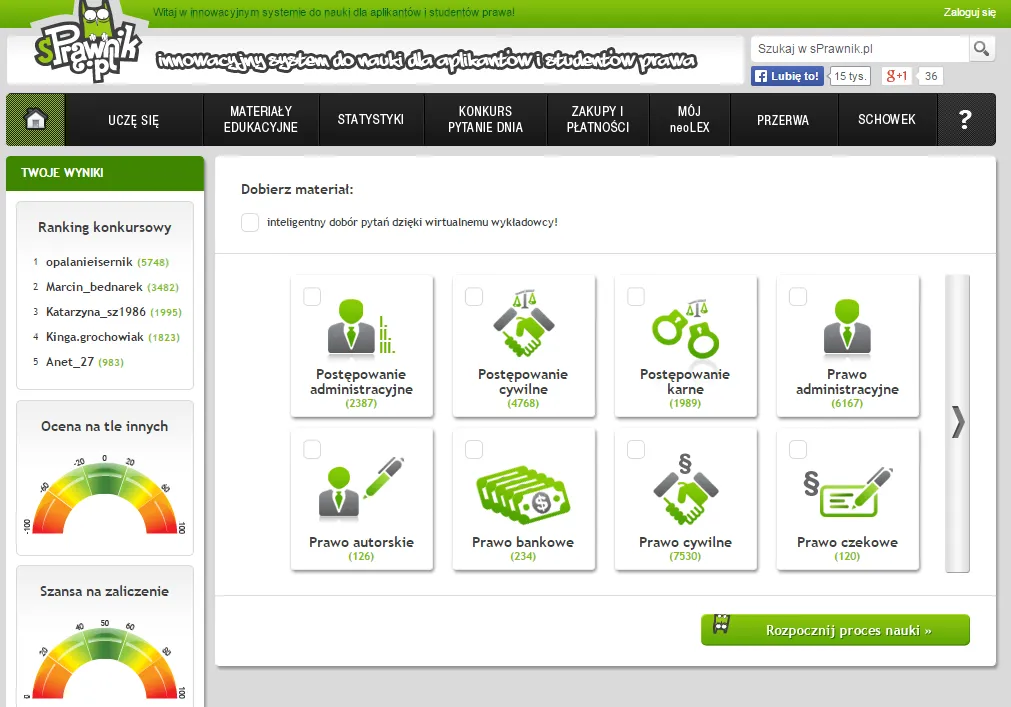The height and width of the screenshot is (707, 1011).
Task: Enable inteligentny dobór pytań checkbox
Action: [x=250, y=222]
